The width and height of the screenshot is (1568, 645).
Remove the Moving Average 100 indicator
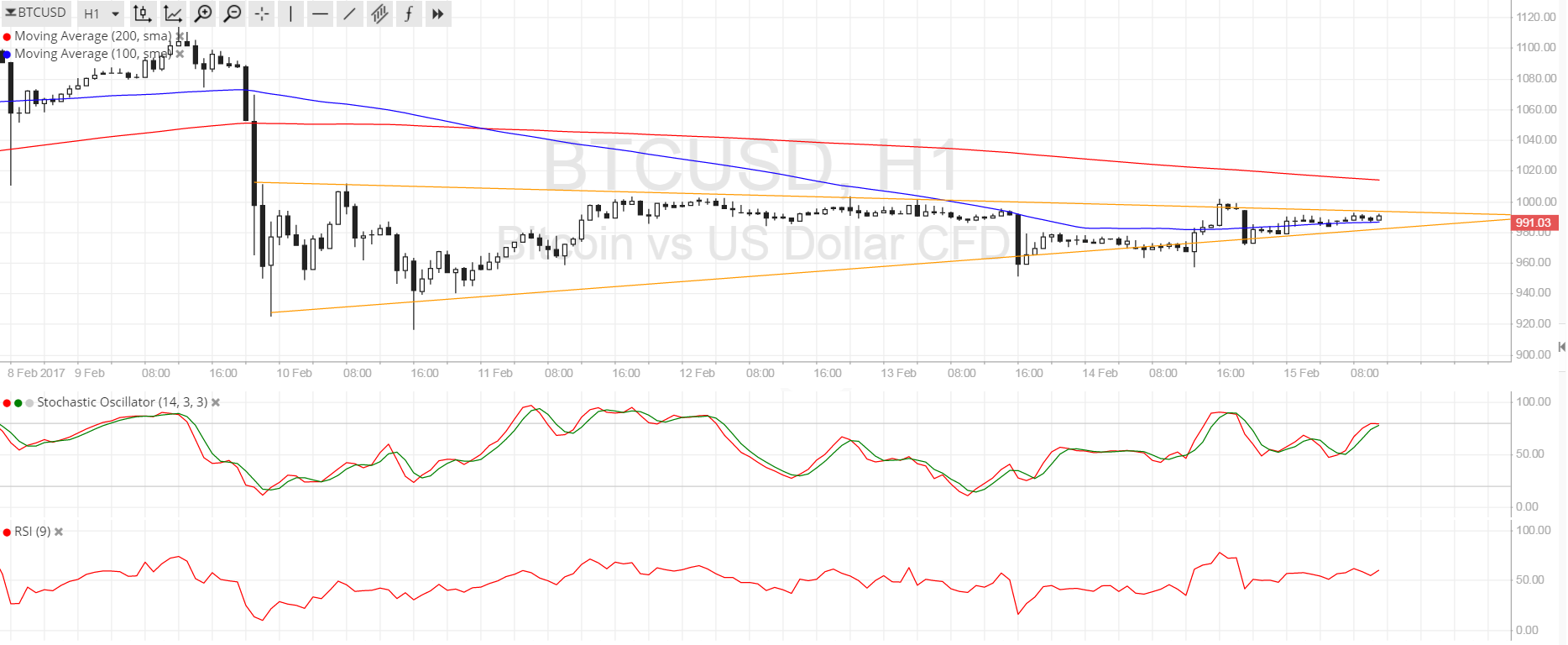[x=180, y=54]
